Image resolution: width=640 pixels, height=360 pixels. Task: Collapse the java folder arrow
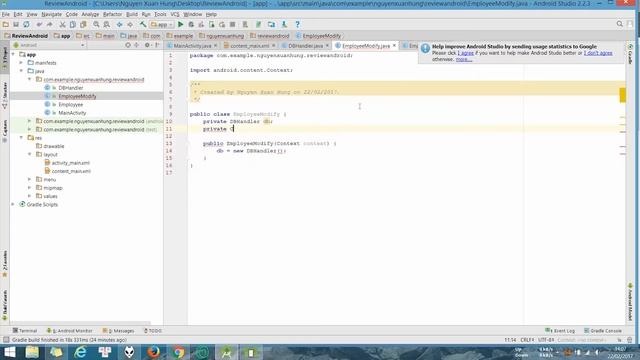[x=21, y=71]
